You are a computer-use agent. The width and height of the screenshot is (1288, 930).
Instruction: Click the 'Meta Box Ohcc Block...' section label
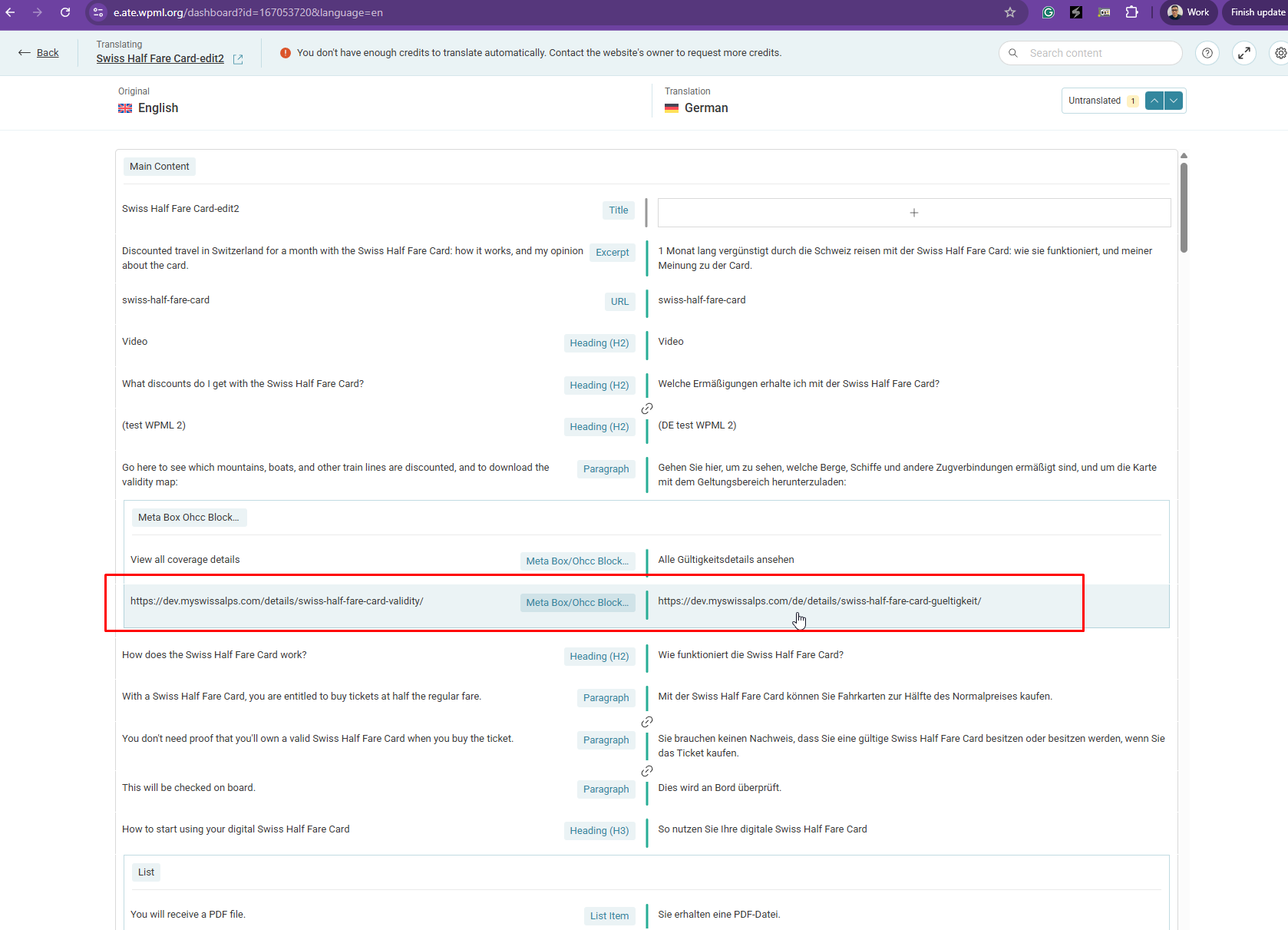point(189,518)
